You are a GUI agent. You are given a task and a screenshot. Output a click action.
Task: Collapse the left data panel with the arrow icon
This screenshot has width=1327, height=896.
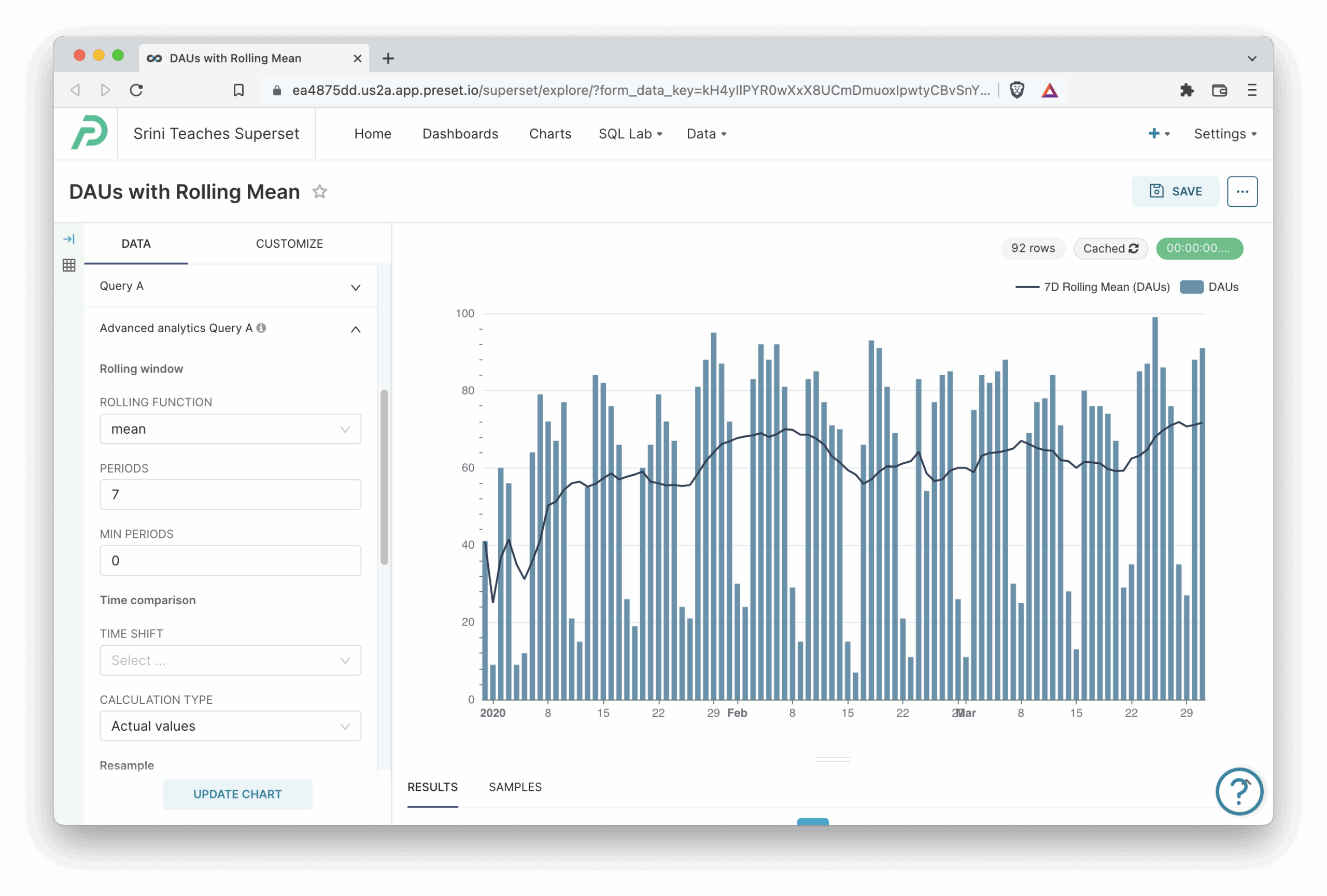coord(69,239)
